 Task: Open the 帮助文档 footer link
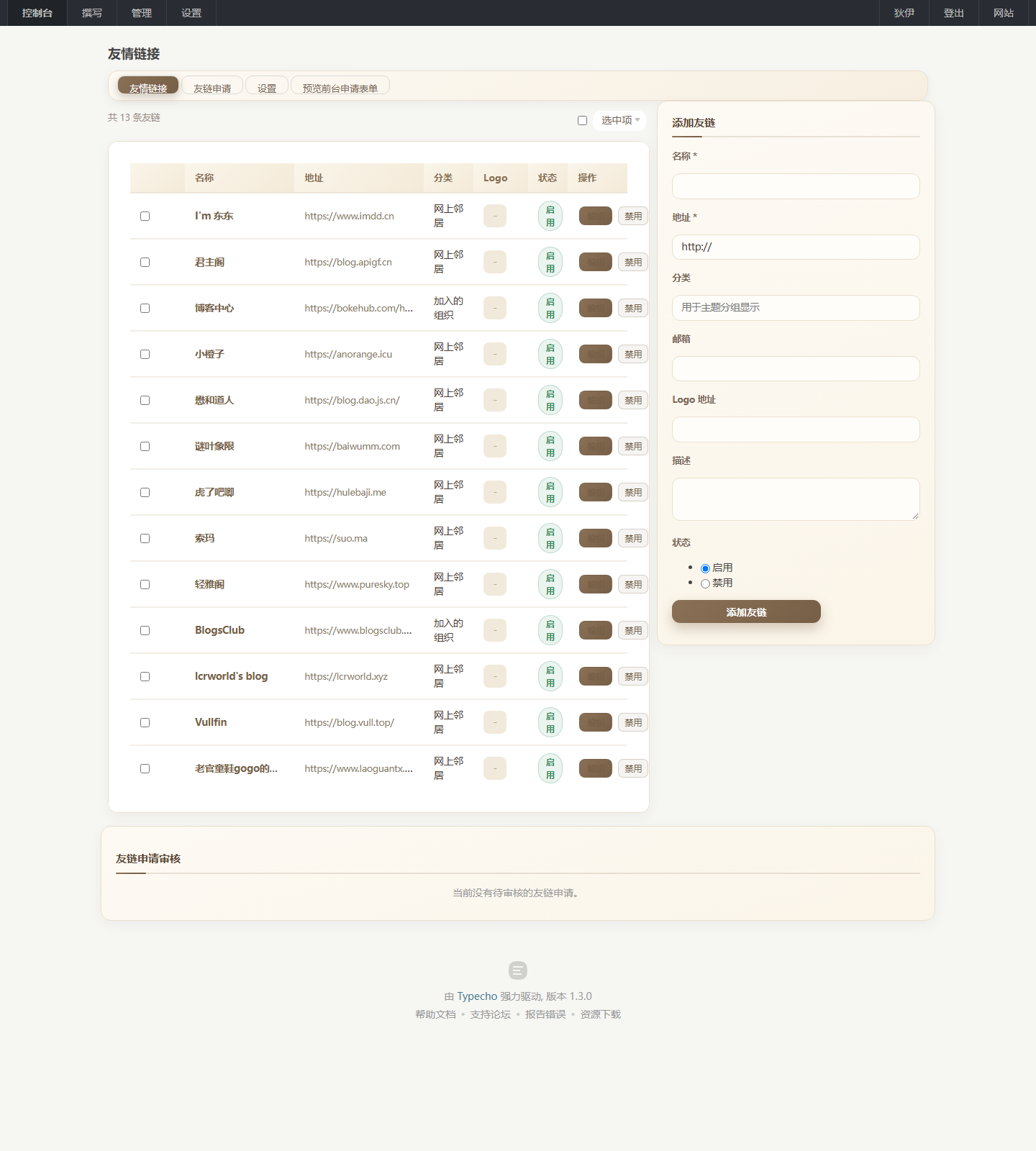pyautogui.click(x=435, y=1014)
